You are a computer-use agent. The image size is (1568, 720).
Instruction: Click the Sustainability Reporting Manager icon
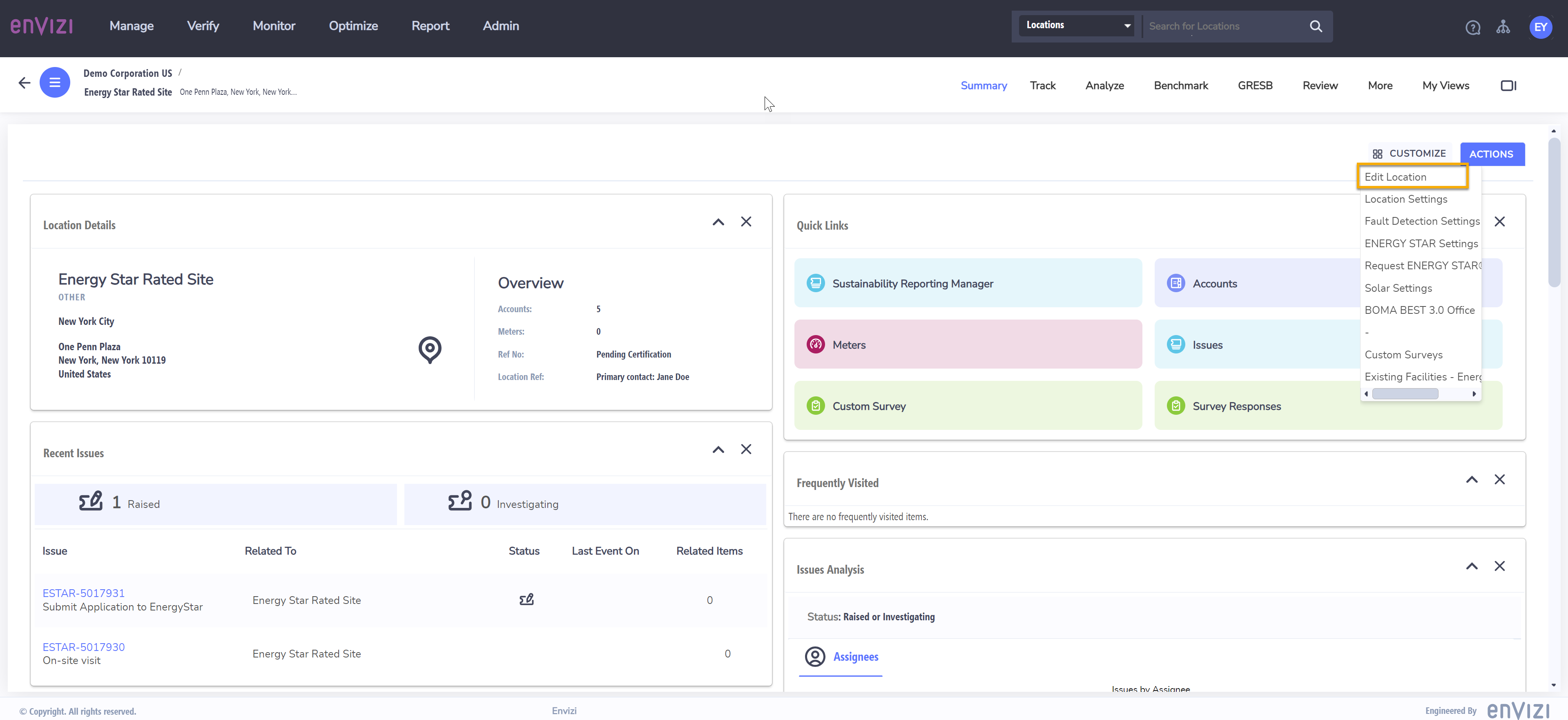(815, 283)
